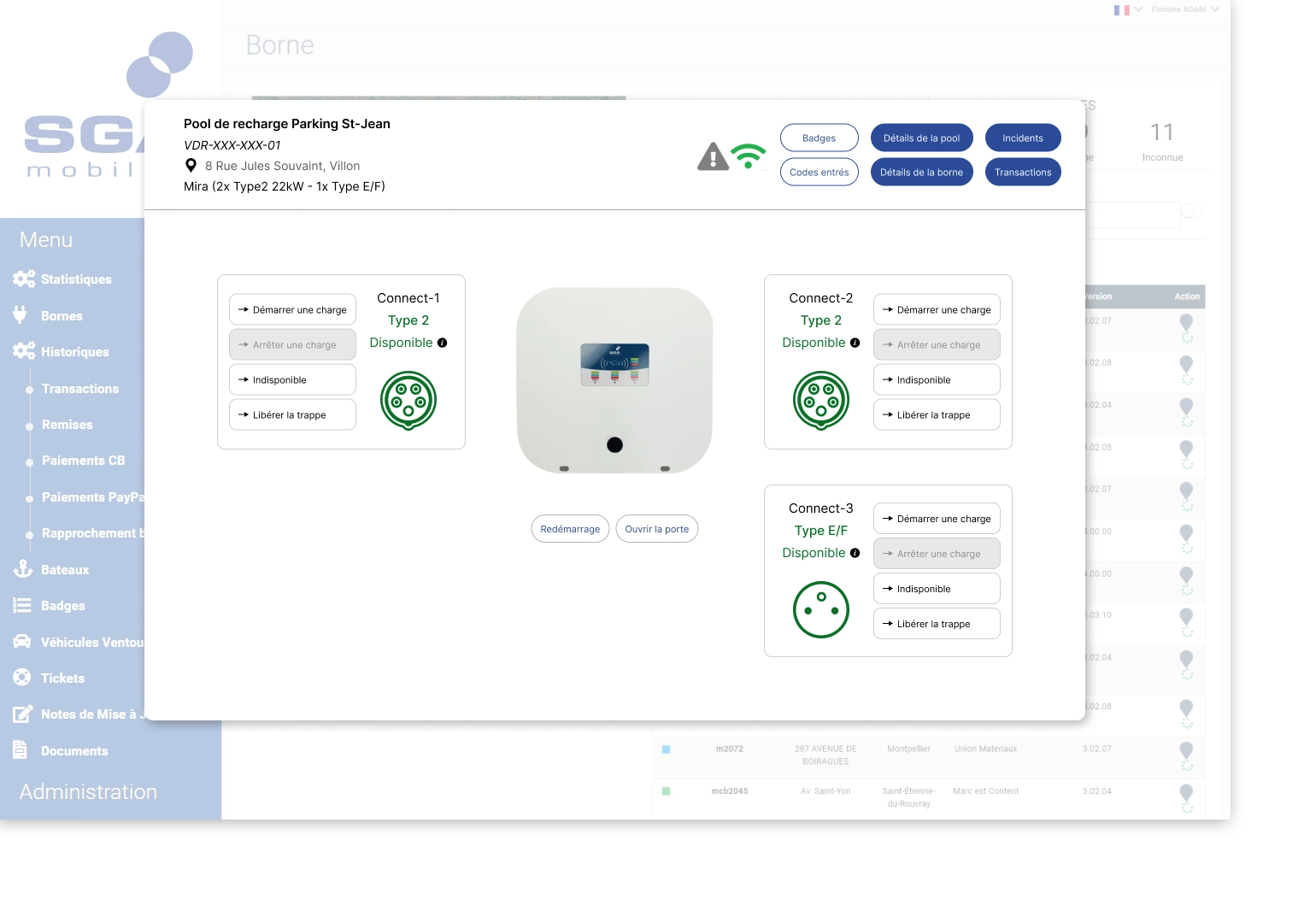Expand the Historiques menu section
This screenshot has height=905, width=1316.
pyautogui.click(x=74, y=352)
